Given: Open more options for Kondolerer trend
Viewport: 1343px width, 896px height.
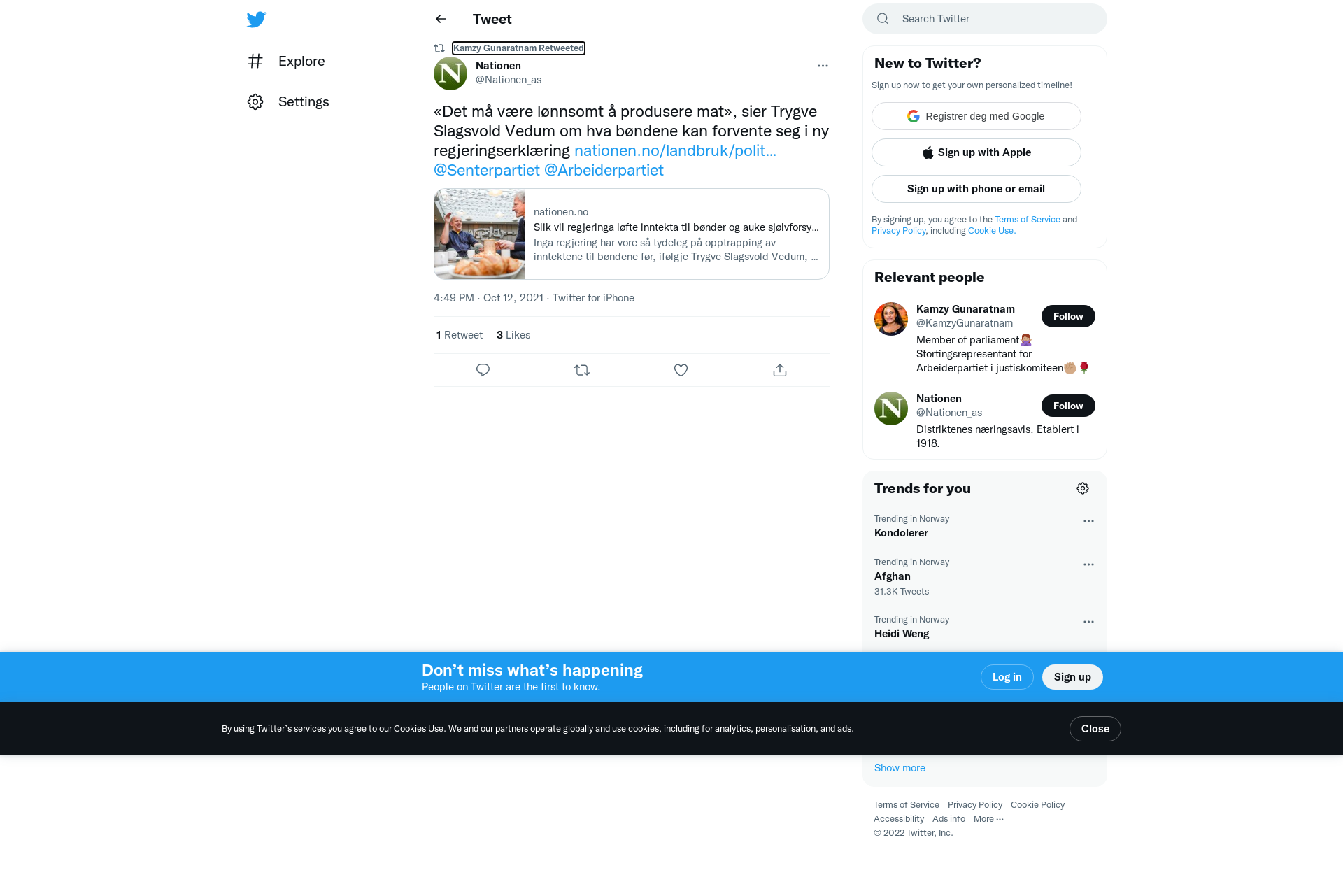Looking at the screenshot, I should click(1088, 521).
